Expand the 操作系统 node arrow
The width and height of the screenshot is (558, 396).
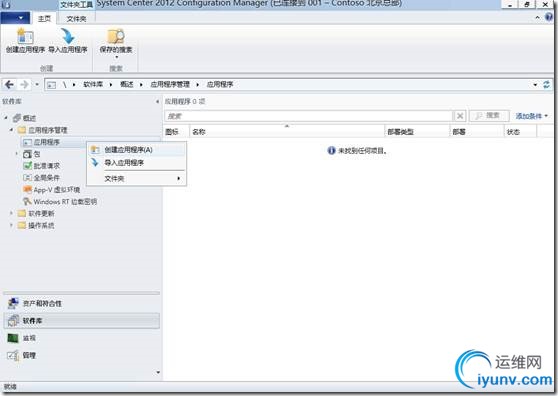[x=11, y=225]
